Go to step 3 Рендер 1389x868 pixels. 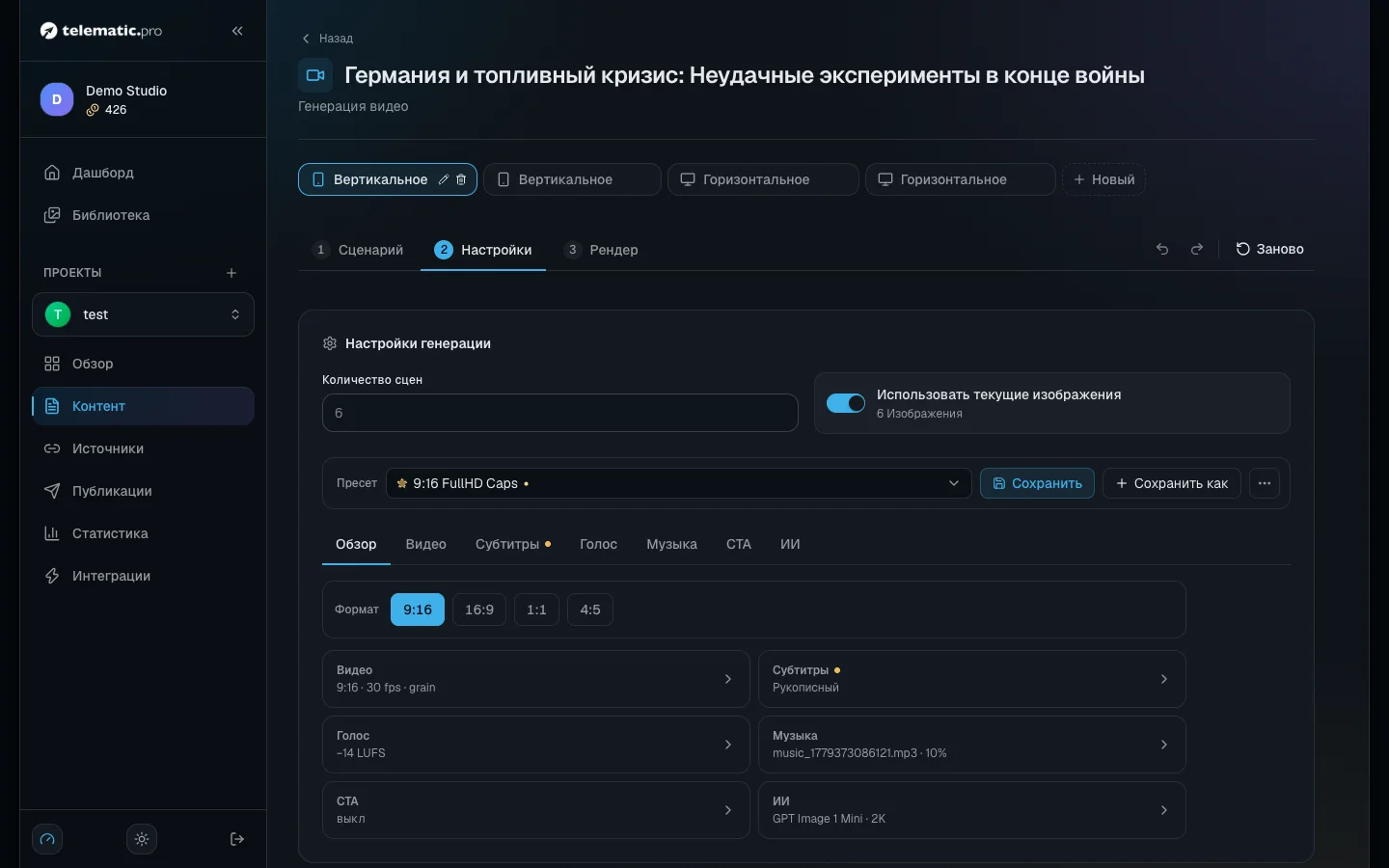pos(601,250)
